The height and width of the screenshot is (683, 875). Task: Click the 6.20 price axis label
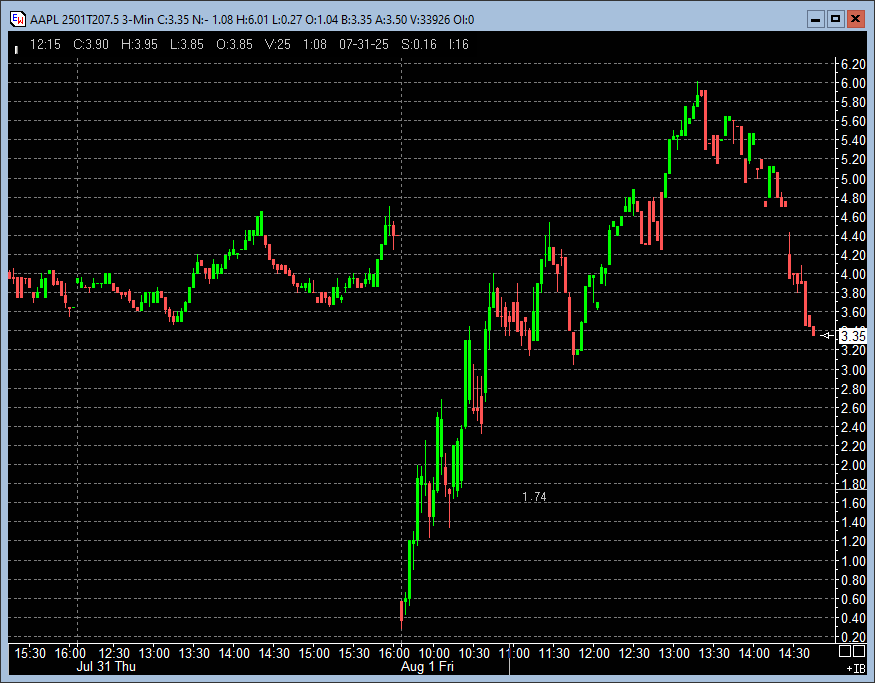click(853, 64)
